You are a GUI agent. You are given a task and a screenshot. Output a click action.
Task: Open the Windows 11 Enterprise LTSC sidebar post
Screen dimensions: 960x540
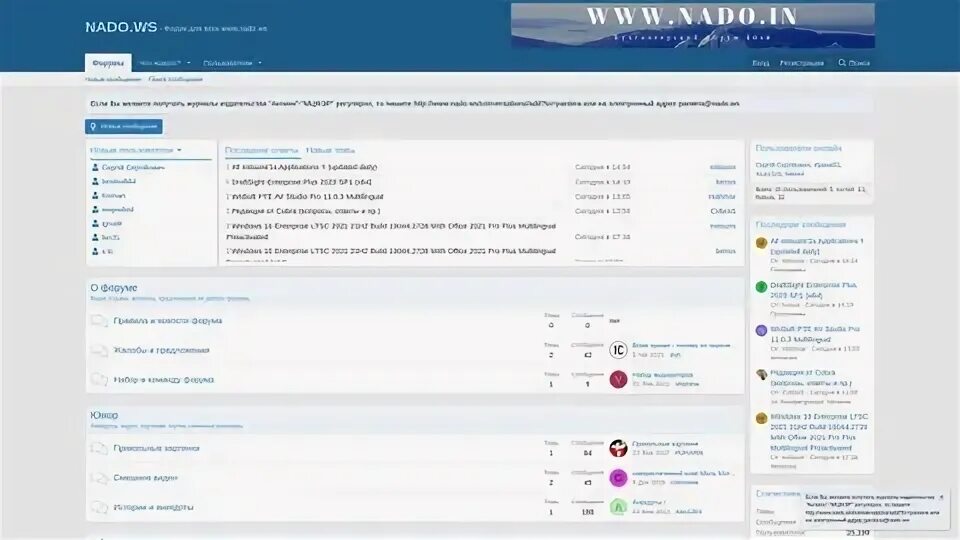tap(819, 432)
